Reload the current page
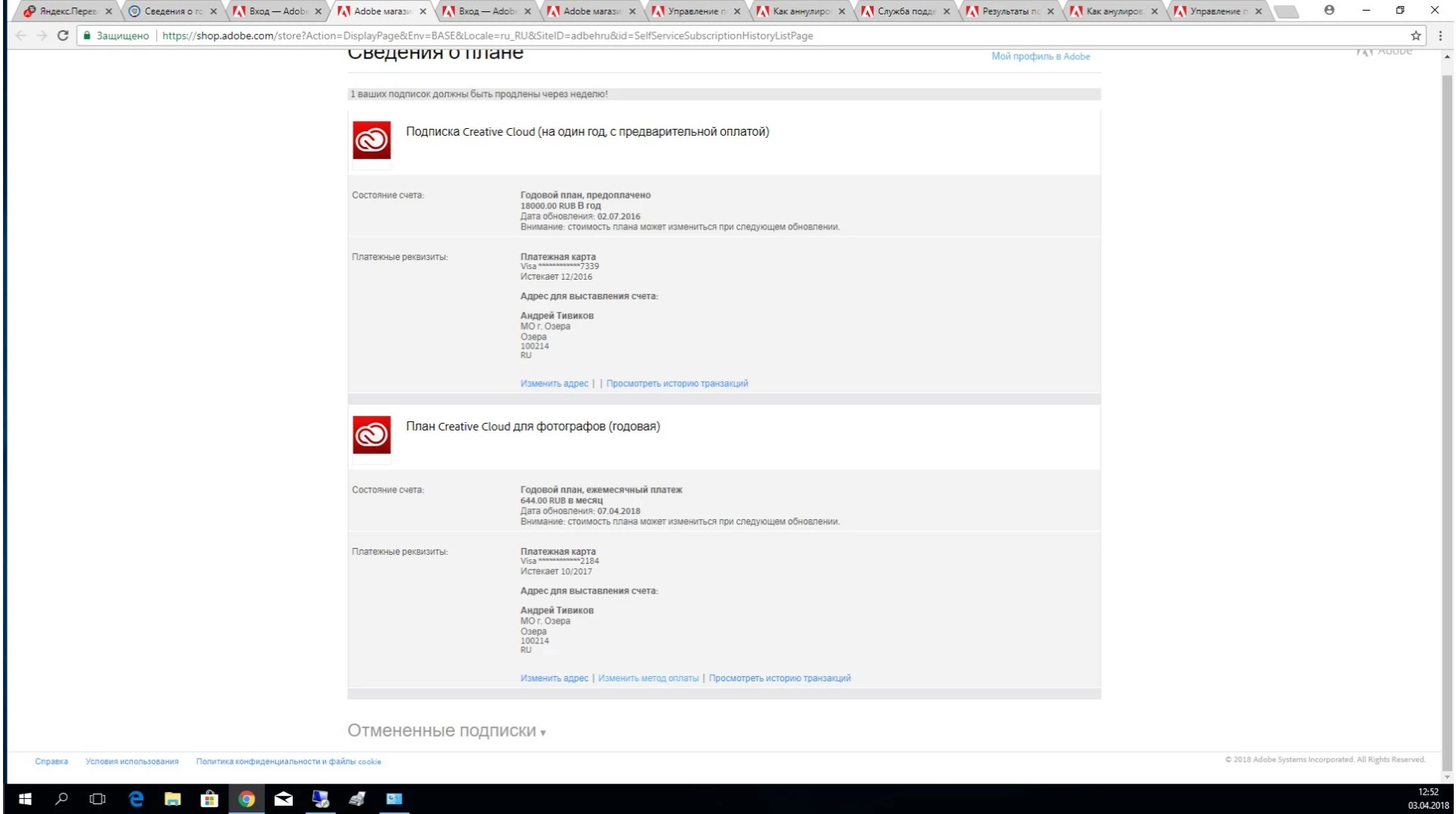Image resolution: width=1456 pixels, height=814 pixels. pos(63,36)
